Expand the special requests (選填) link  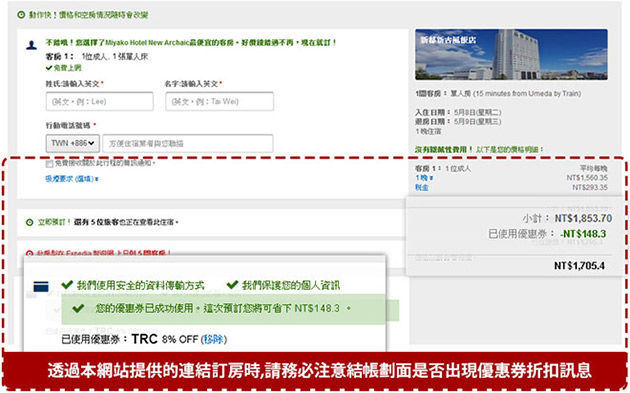tap(72, 179)
